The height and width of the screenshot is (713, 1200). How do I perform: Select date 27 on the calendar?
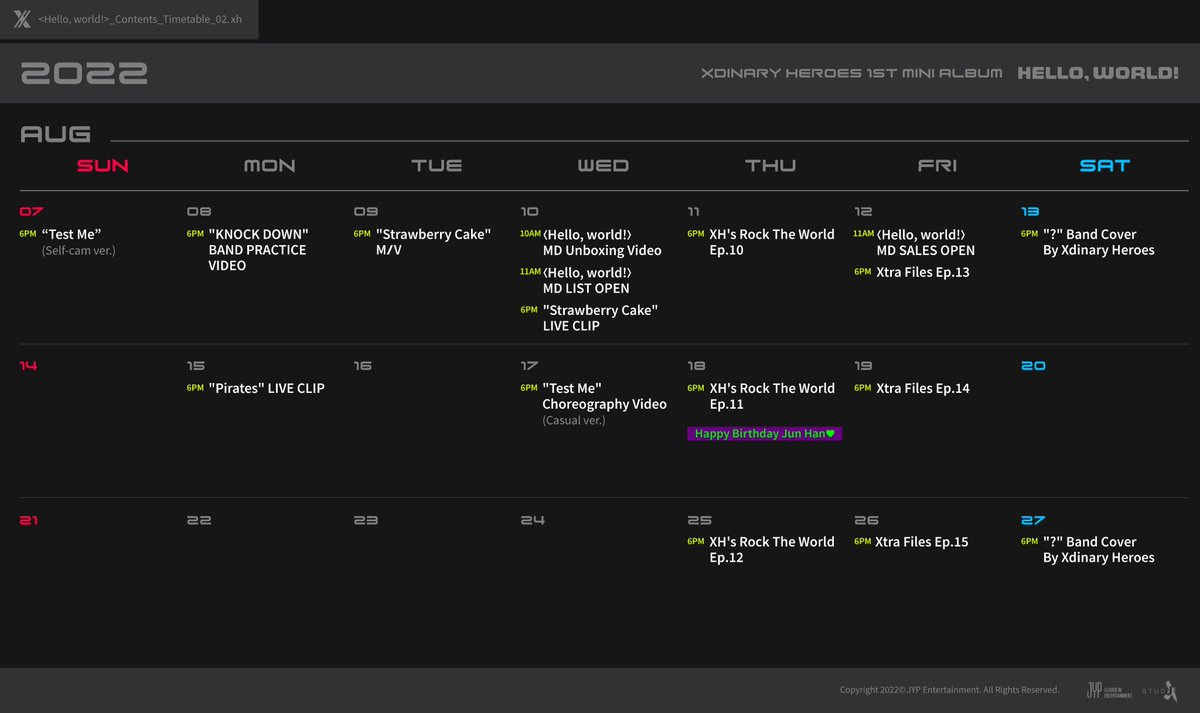[1034, 520]
